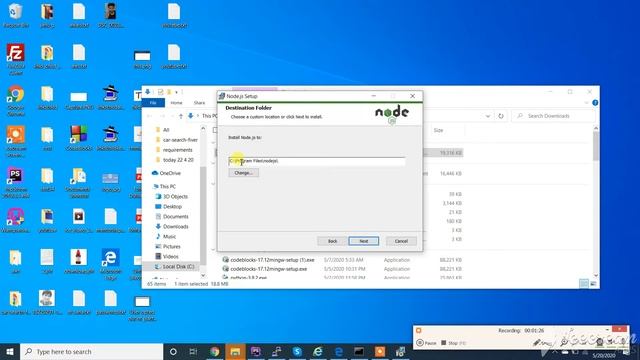Open the Recycle Bin desktop icon

(16, 16)
